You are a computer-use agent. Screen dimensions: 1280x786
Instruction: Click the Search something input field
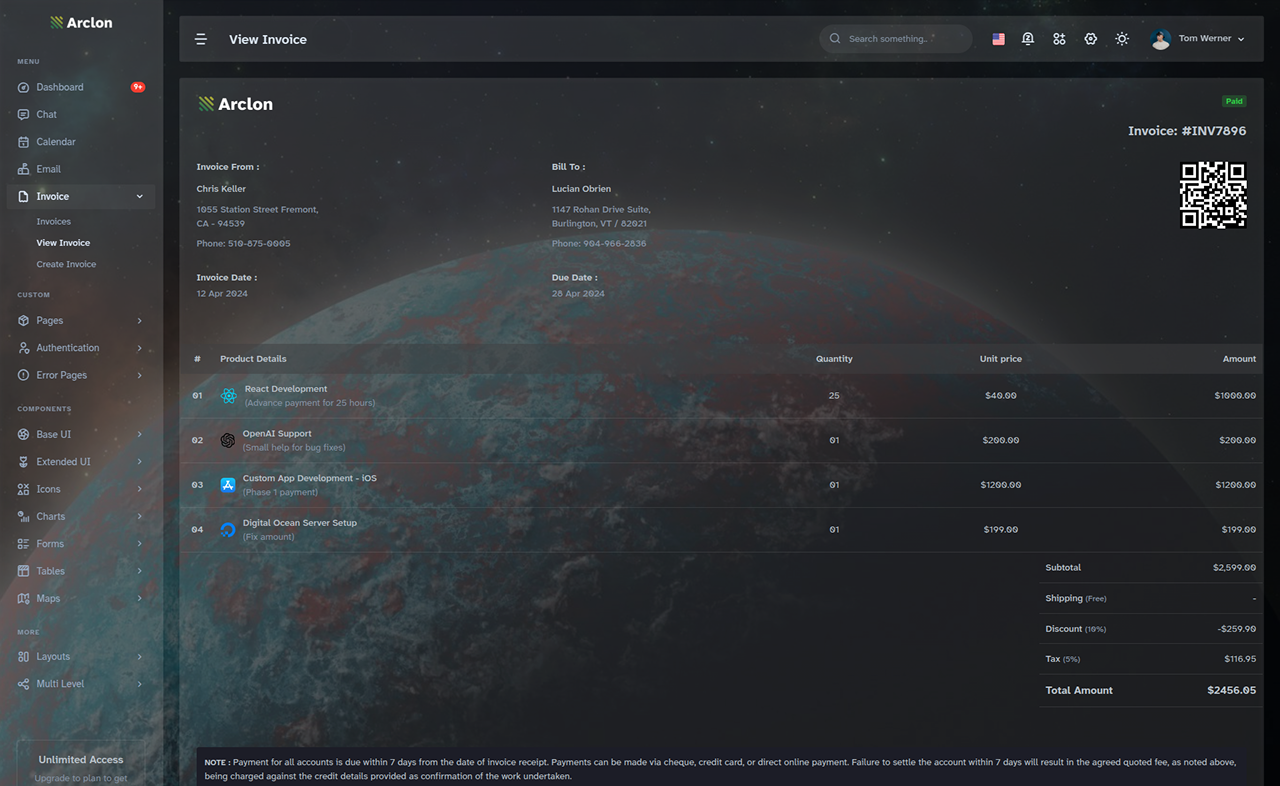[x=896, y=39]
